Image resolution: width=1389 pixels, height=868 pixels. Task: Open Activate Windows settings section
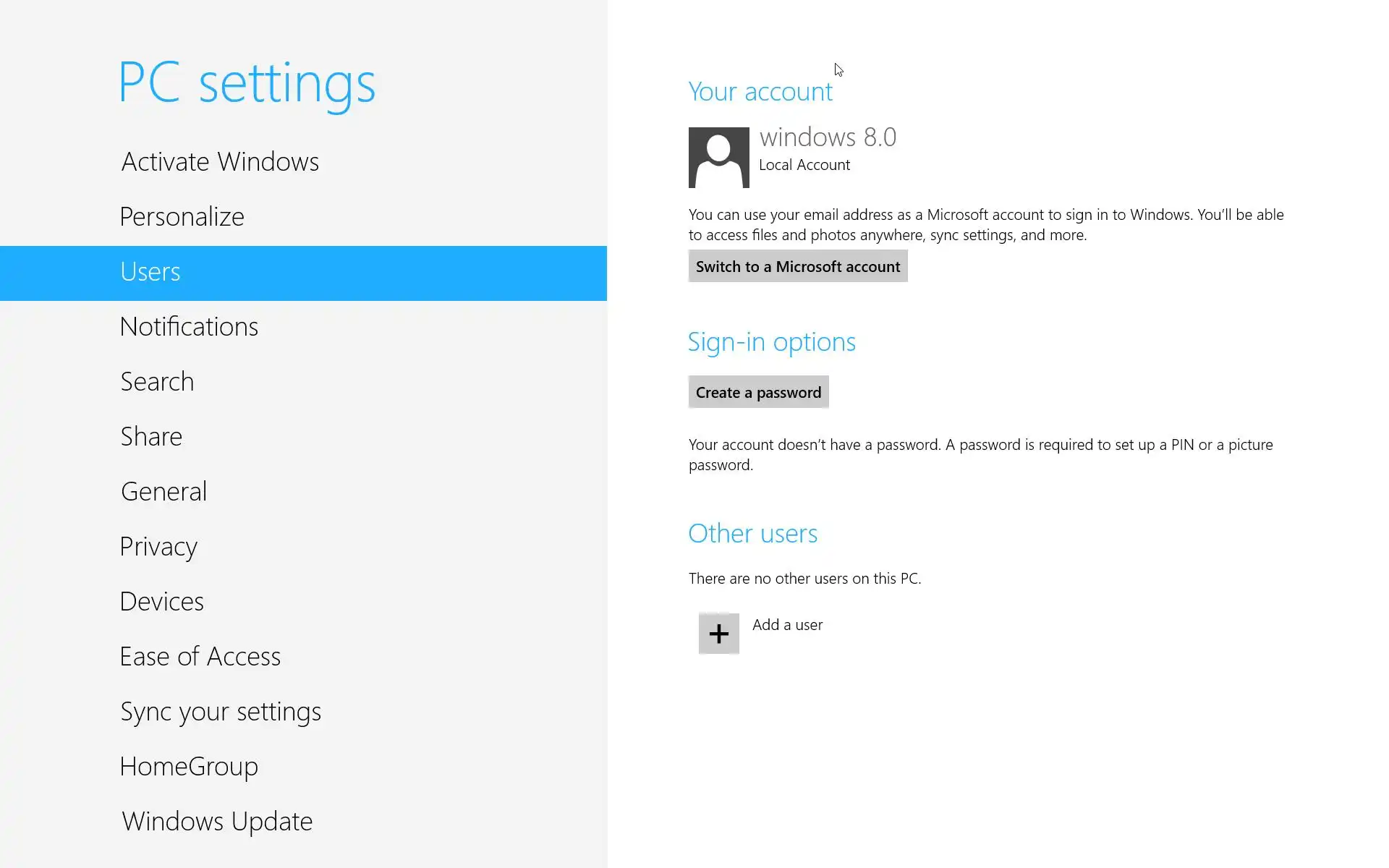click(220, 162)
